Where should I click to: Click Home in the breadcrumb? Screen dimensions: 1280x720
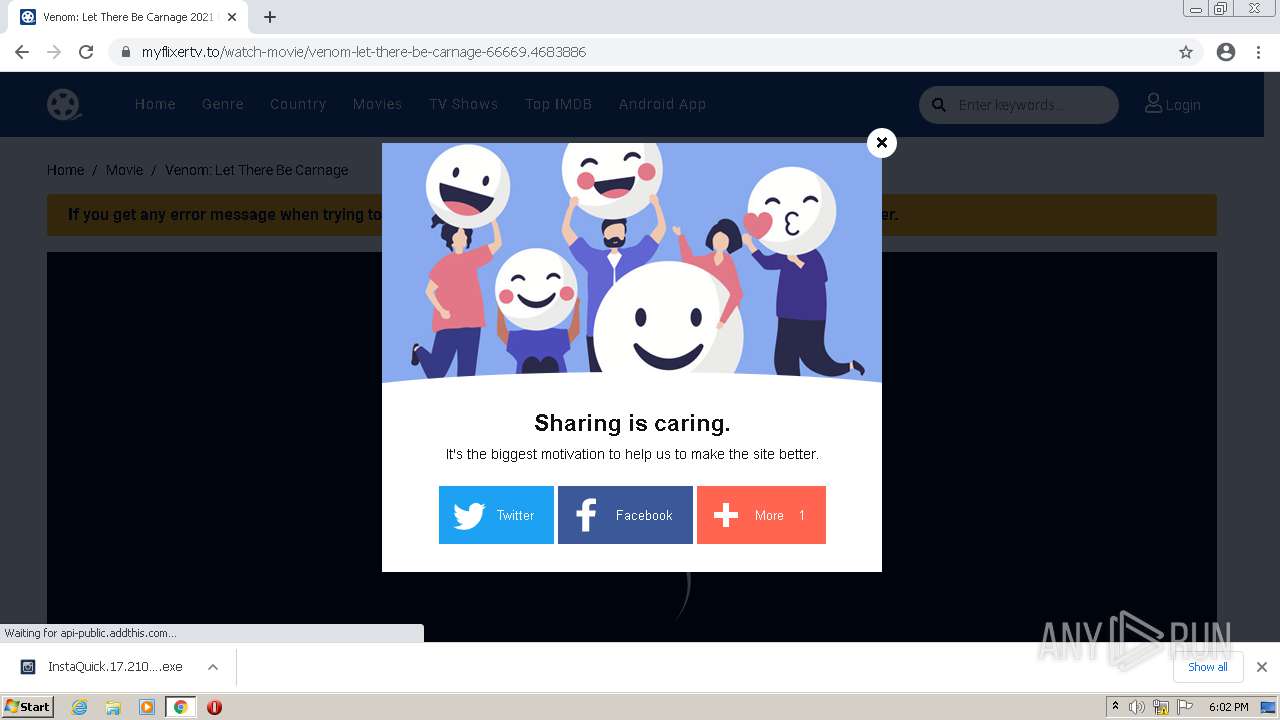click(x=65, y=170)
